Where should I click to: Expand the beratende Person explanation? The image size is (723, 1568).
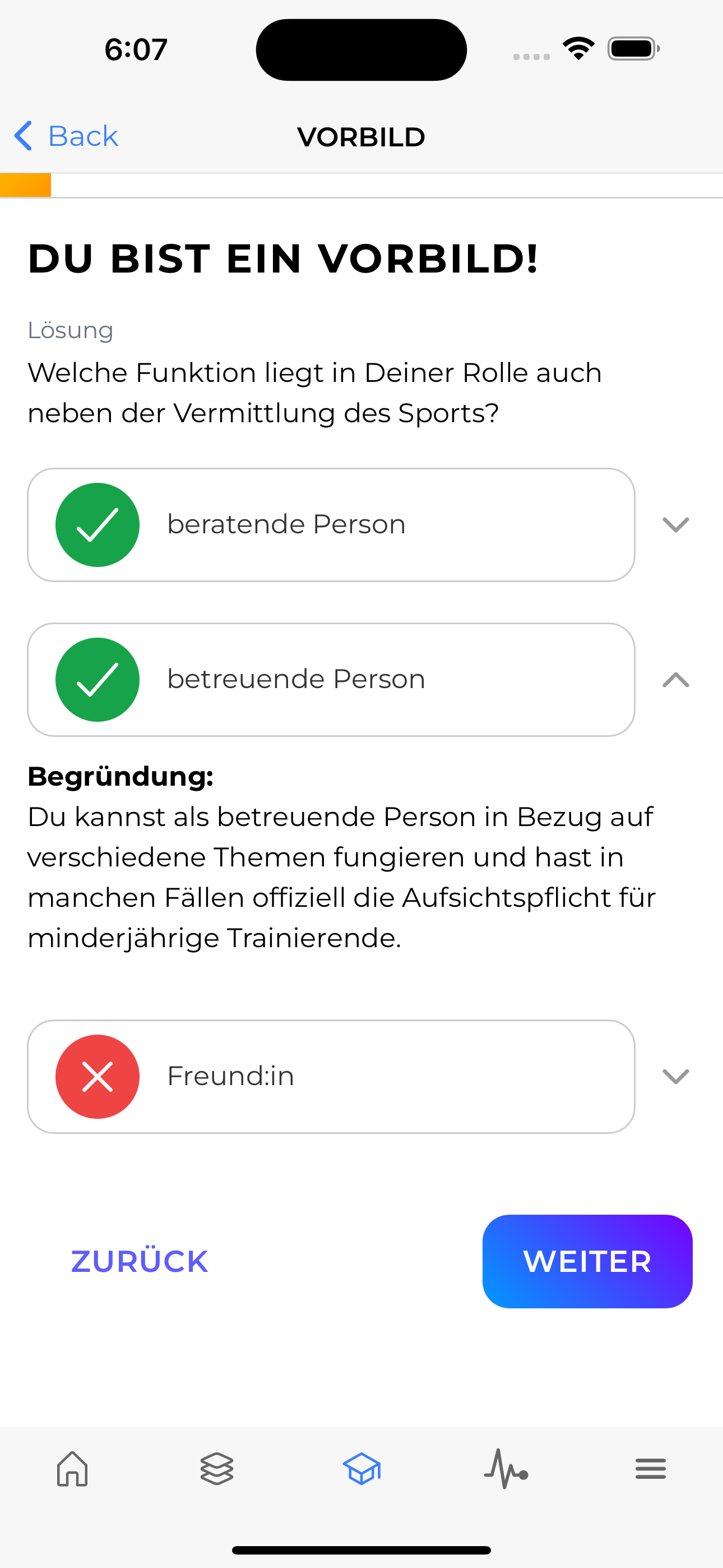[x=675, y=525]
